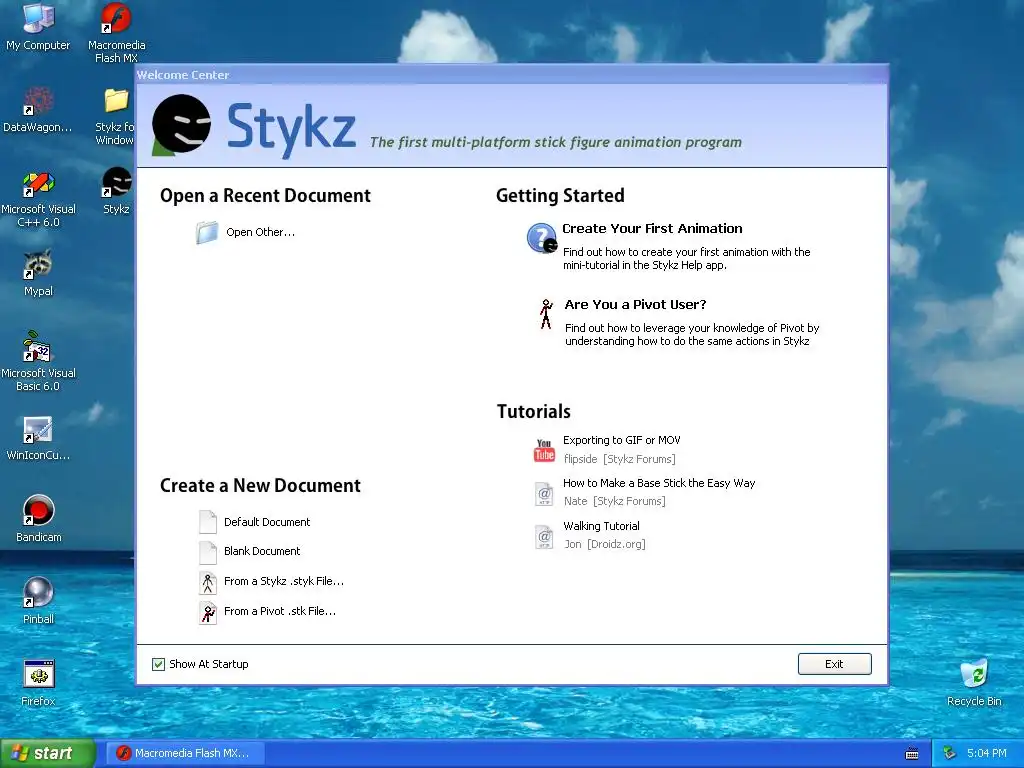Click the Pivot .stk file figure icon
This screenshot has height=768, width=1024.
pos(208,612)
